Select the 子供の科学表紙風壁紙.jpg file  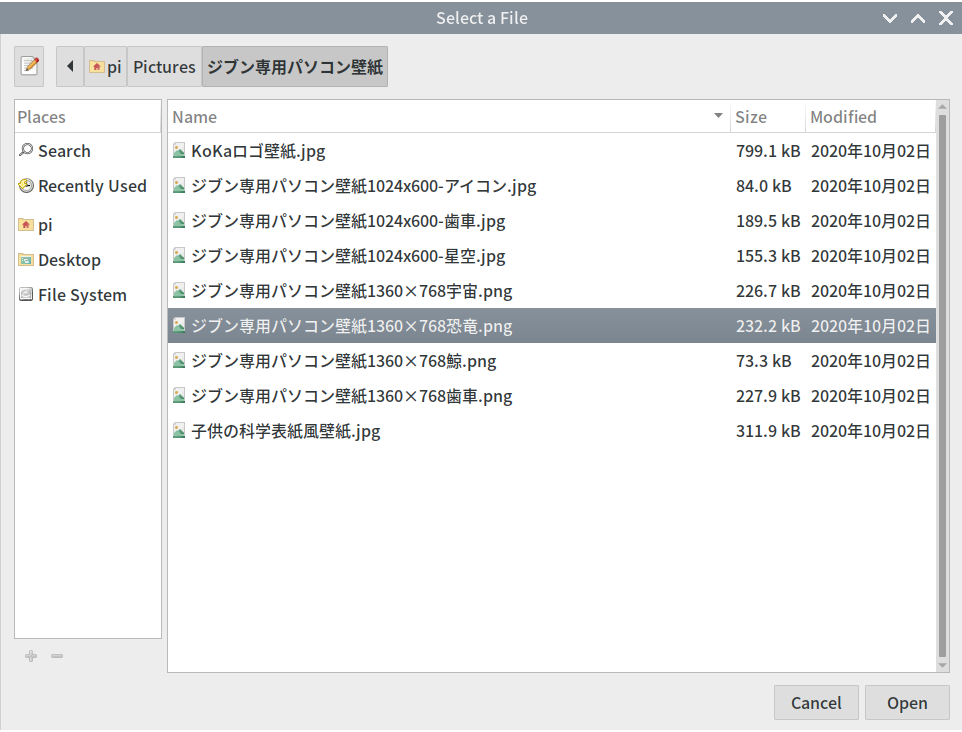285,431
